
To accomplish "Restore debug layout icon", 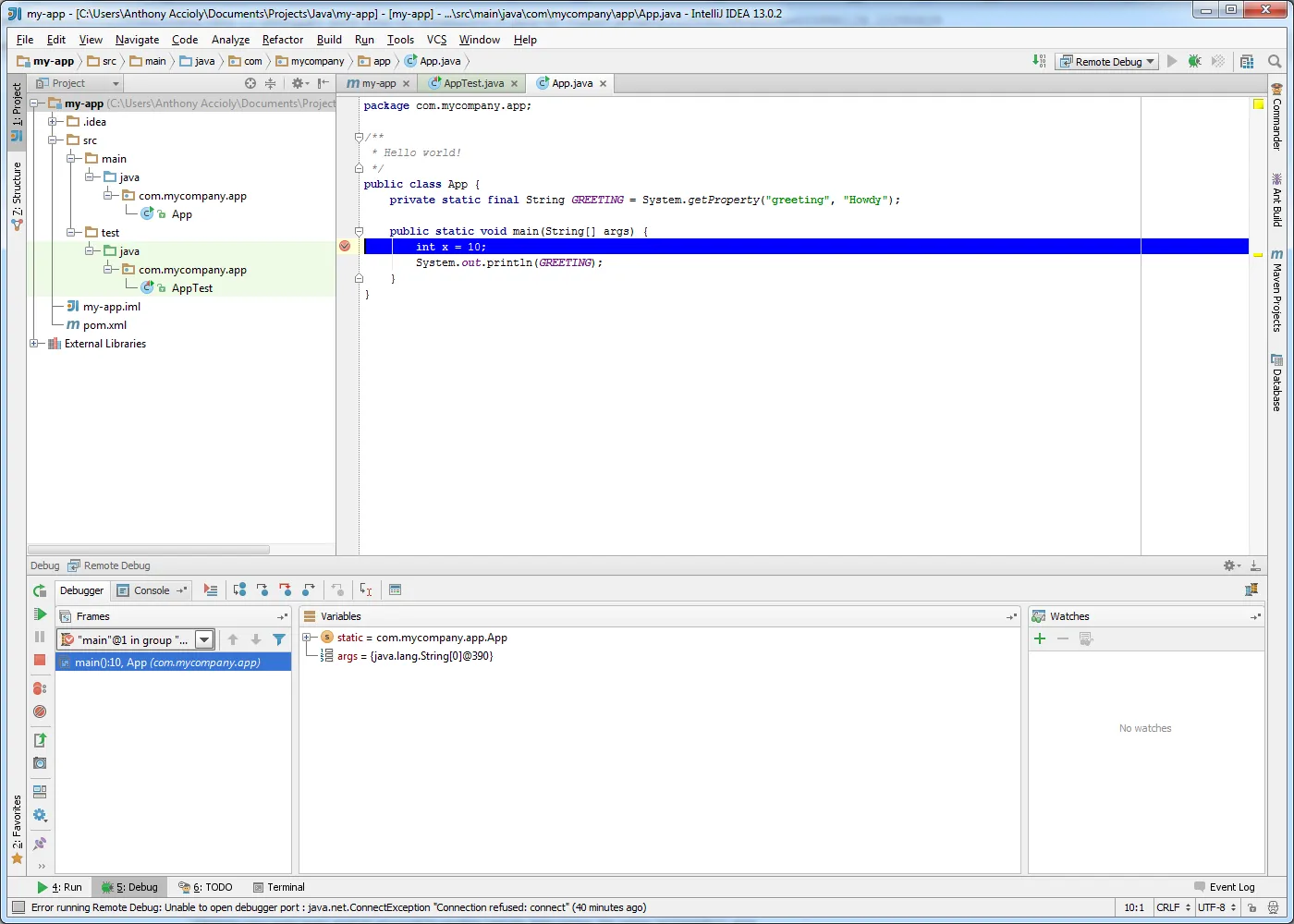I will [x=40, y=792].
